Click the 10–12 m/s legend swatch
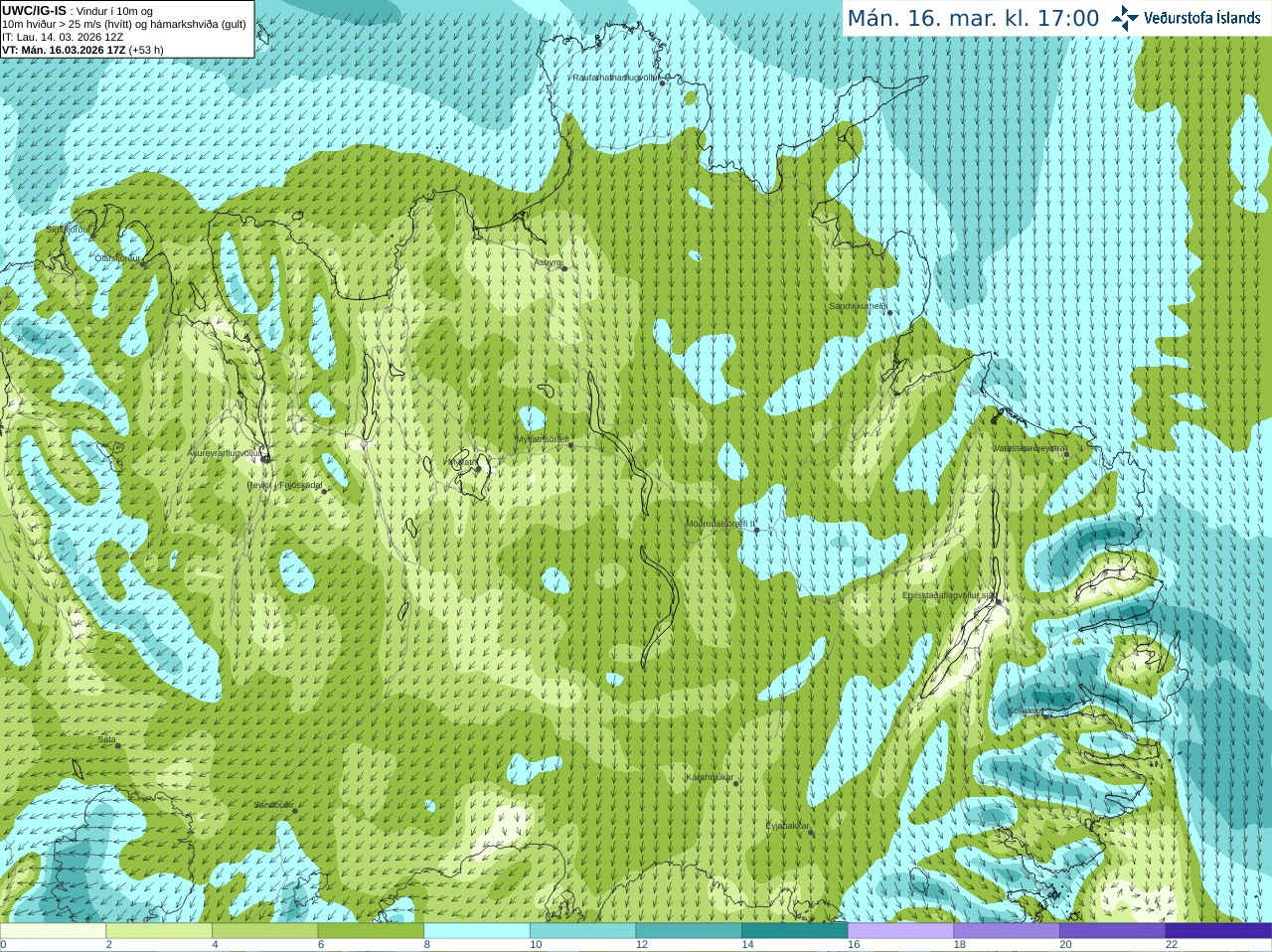Image resolution: width=1272 pixels, height=952 pixels. coord(582,931)
